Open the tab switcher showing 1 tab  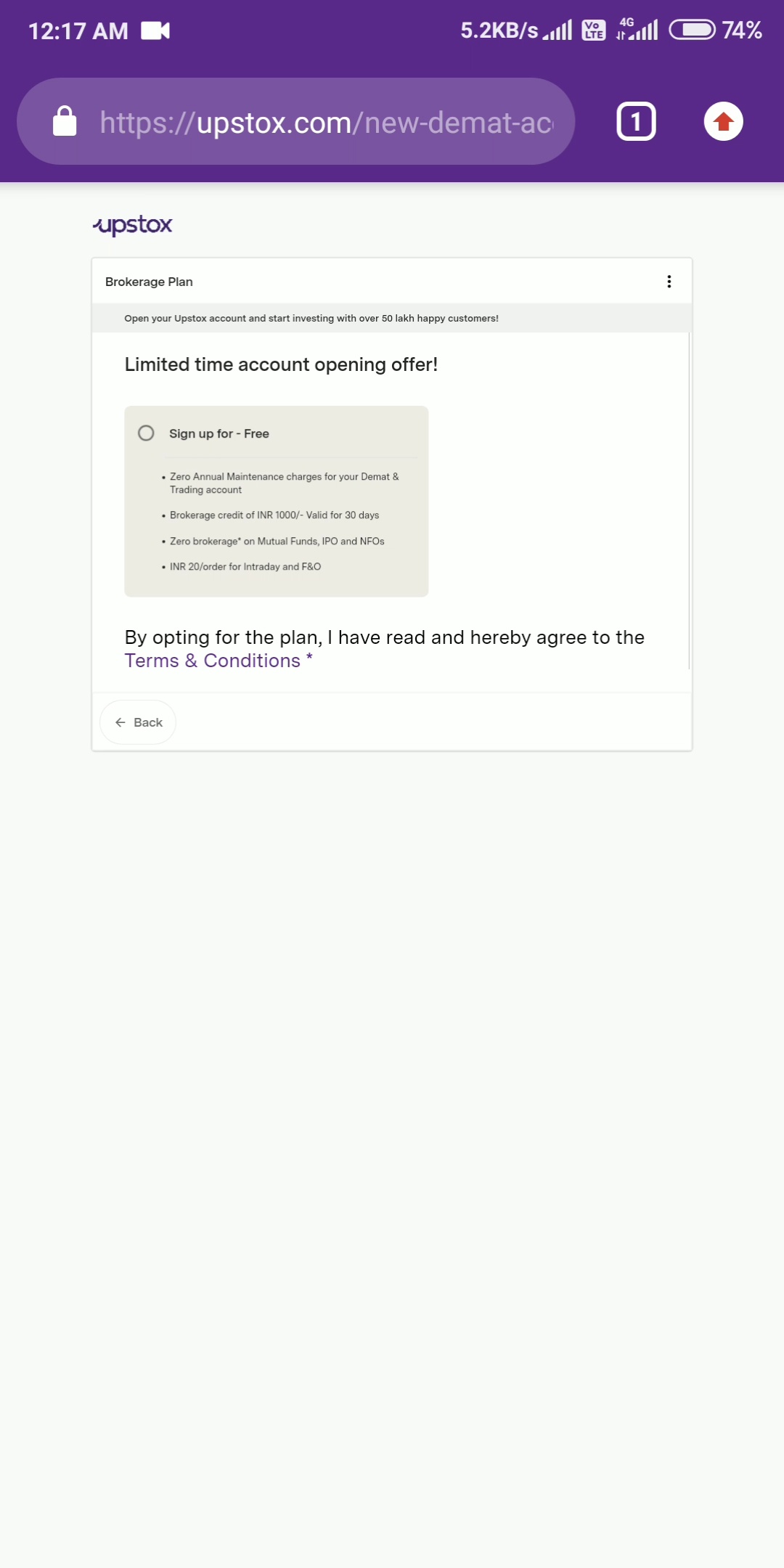coord(636,121)
